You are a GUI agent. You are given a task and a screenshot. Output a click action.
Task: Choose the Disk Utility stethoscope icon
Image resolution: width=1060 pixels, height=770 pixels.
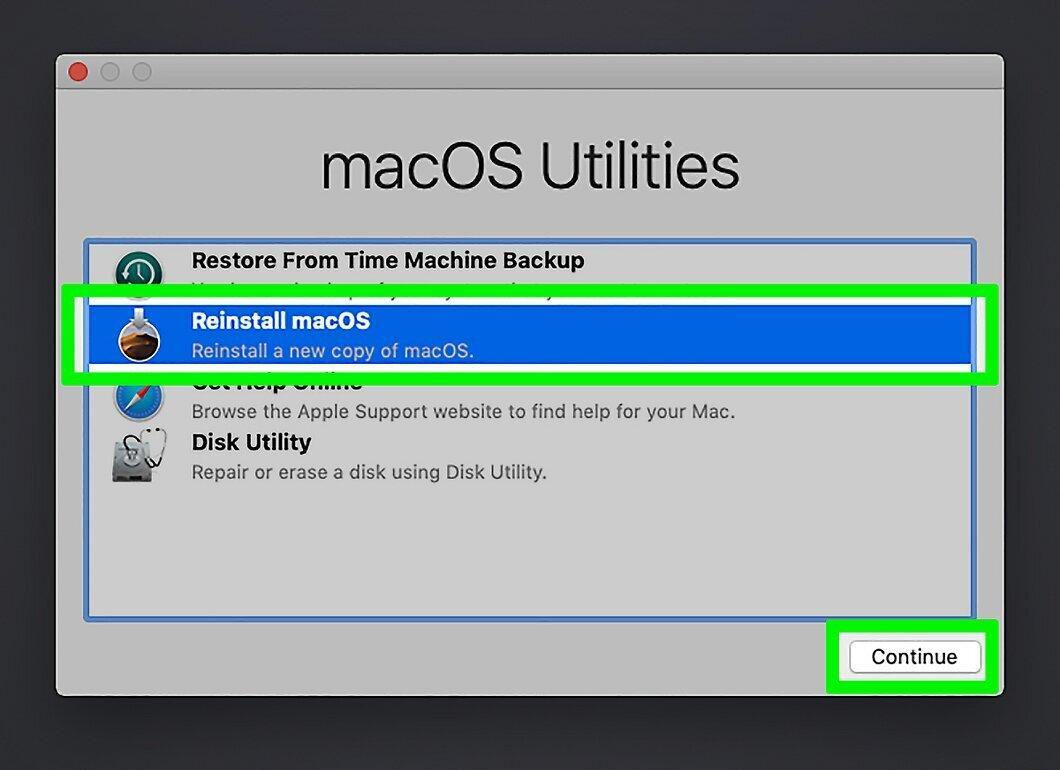click(x=139, y=454)
